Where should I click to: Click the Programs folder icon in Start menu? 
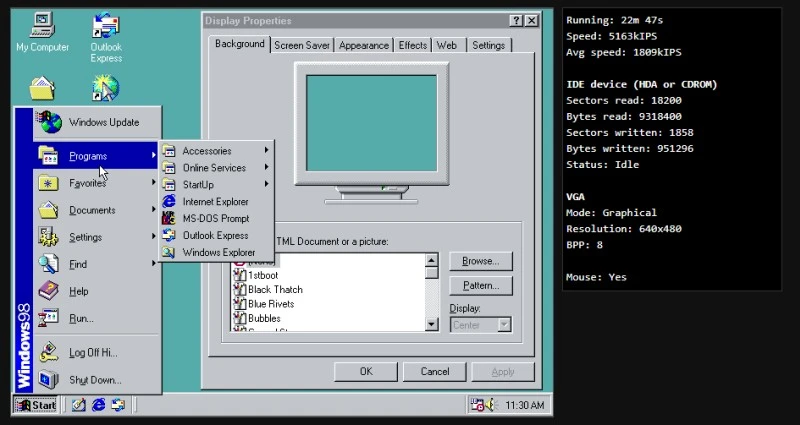click(48, 156)
